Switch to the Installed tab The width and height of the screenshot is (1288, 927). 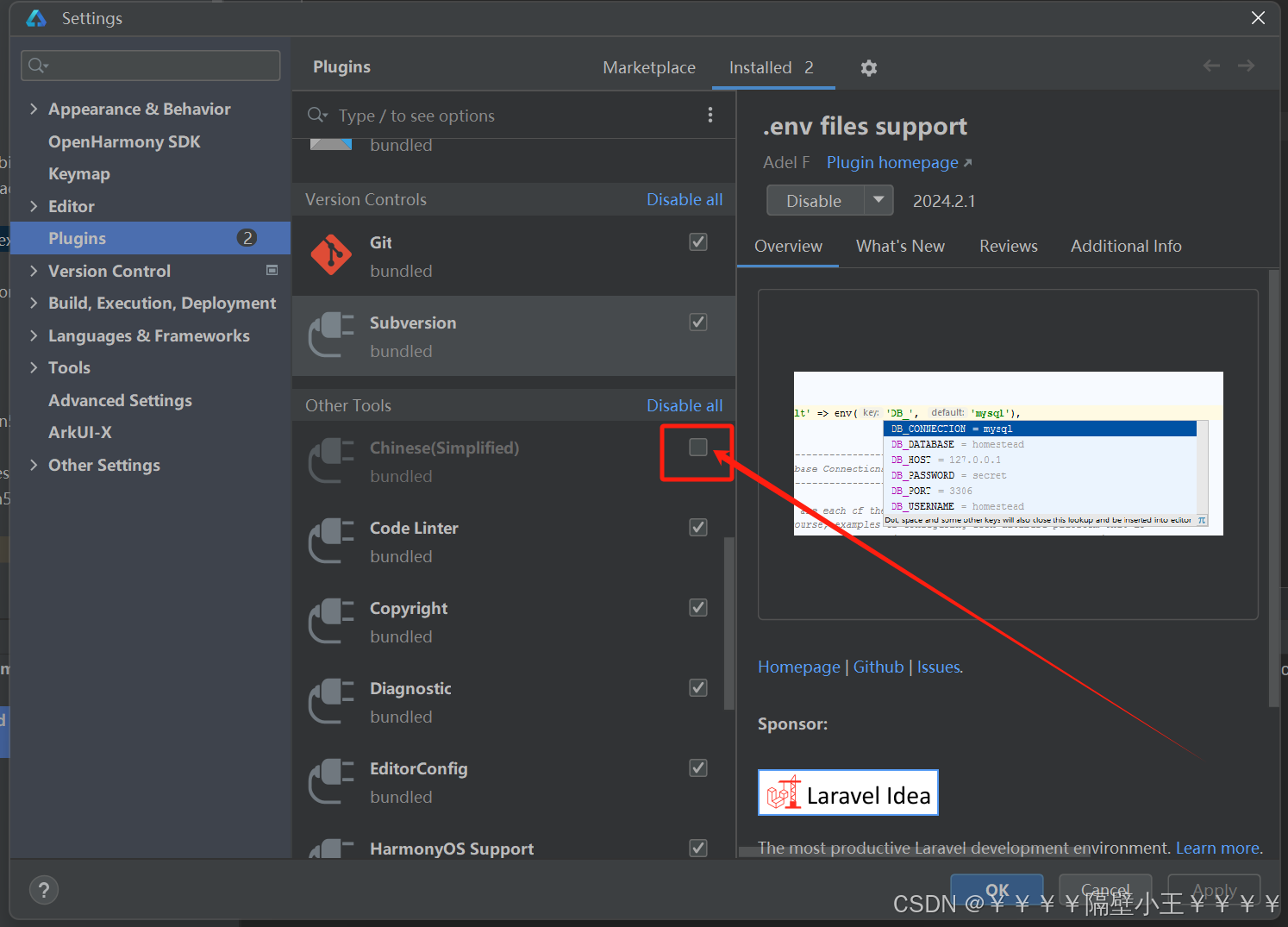pyautogui.click(x=772, y=67)
